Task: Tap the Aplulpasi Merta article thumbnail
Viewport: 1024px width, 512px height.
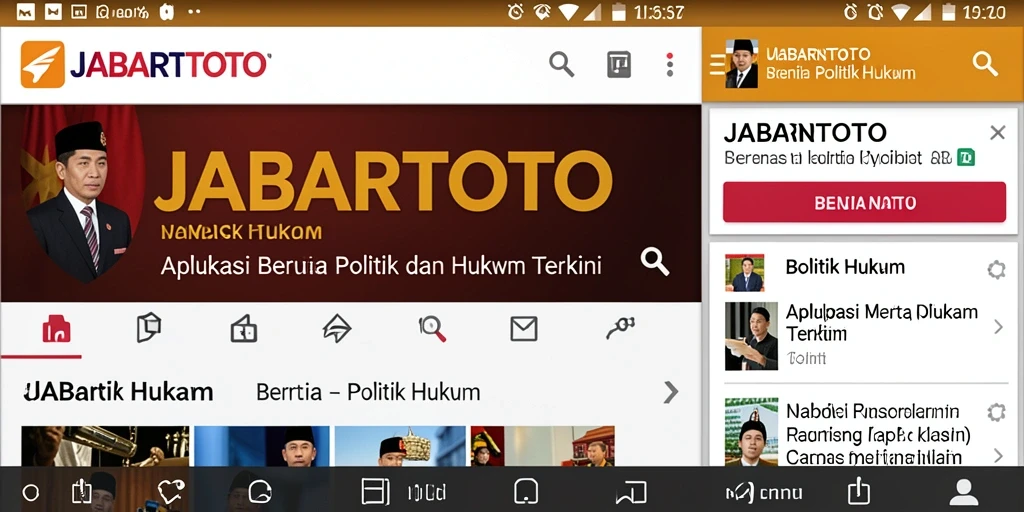Action: coord(751,336)
